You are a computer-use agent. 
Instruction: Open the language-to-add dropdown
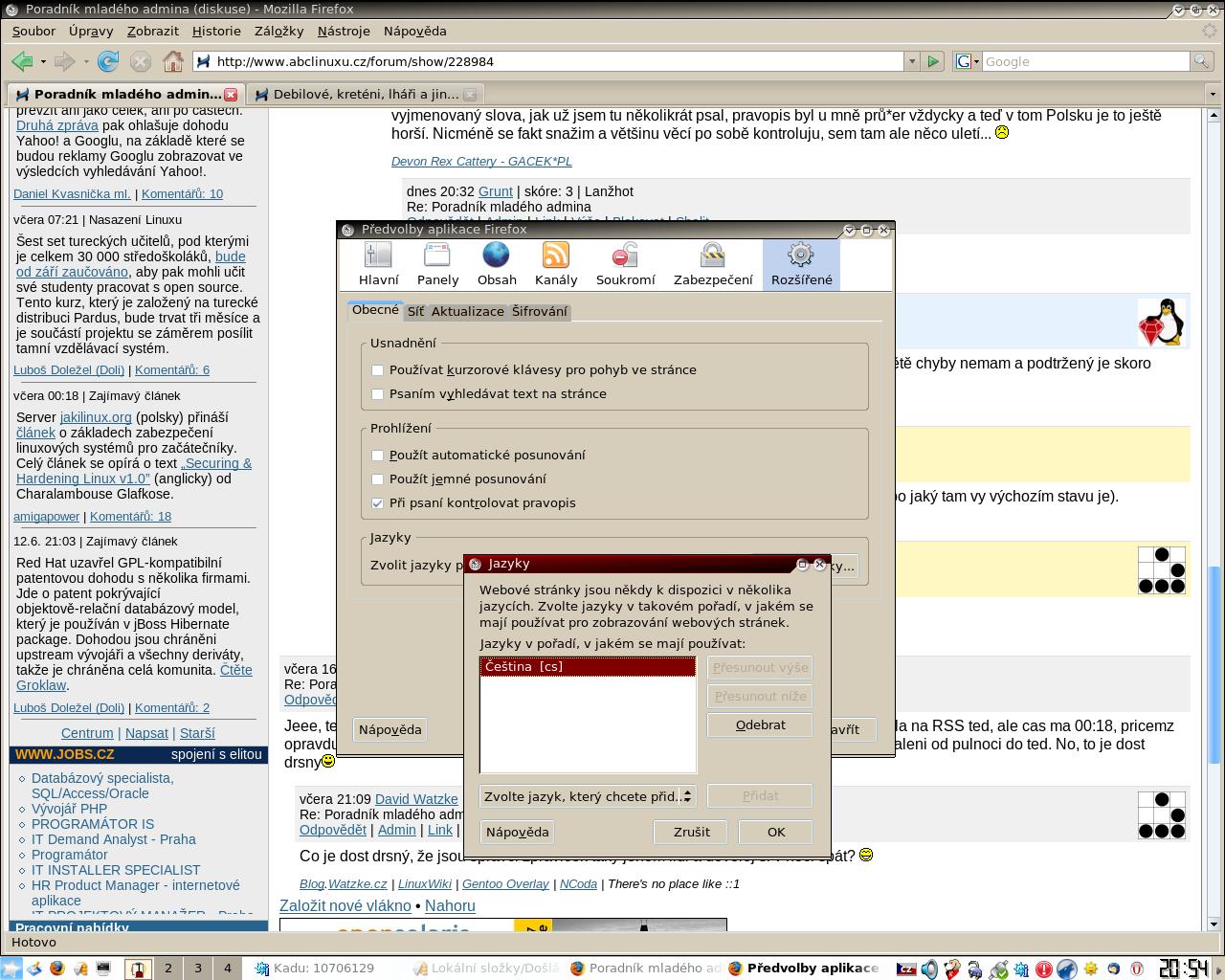point(588,796)
